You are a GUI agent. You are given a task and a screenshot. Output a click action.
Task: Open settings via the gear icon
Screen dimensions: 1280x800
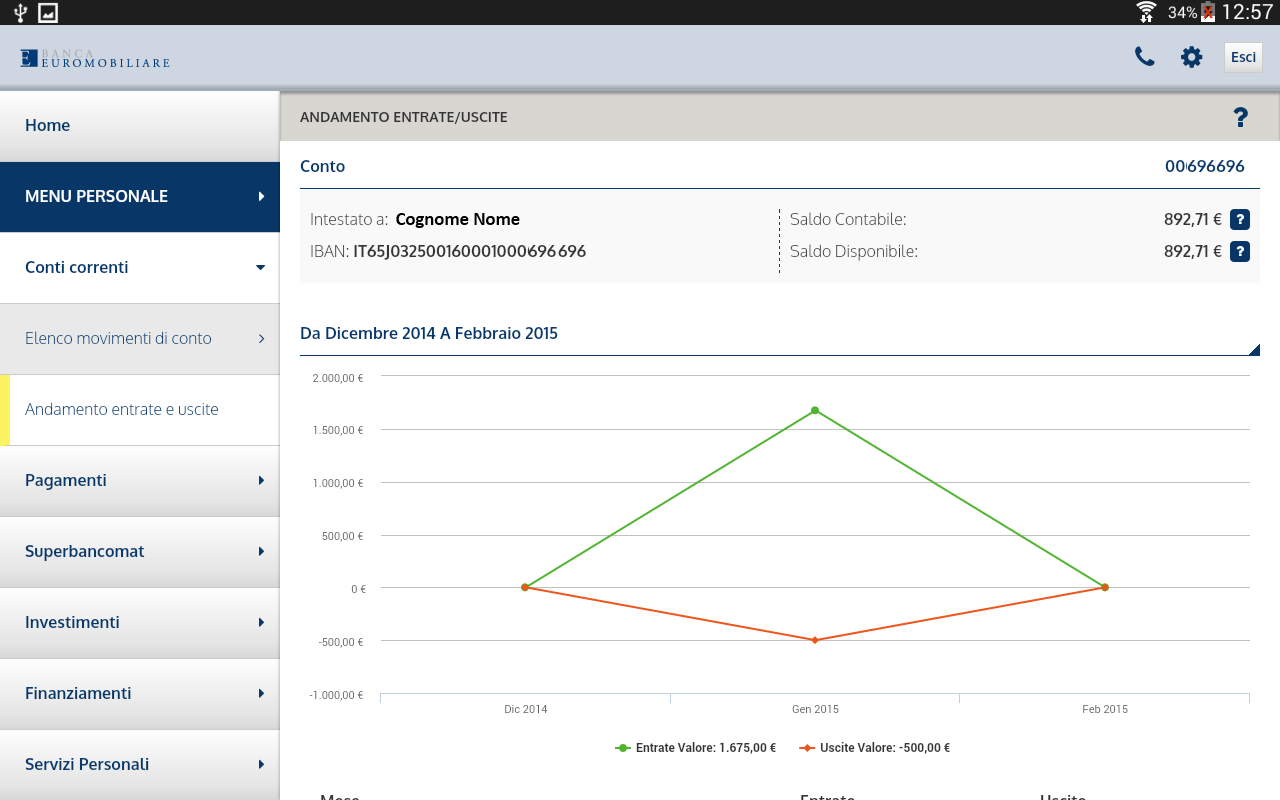(x=1191, y=57)
